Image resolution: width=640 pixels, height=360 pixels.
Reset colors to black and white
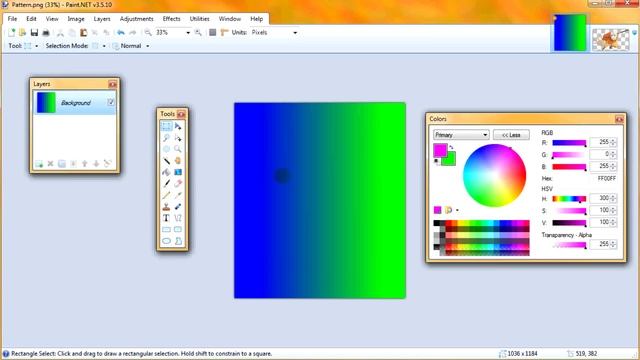436,161
